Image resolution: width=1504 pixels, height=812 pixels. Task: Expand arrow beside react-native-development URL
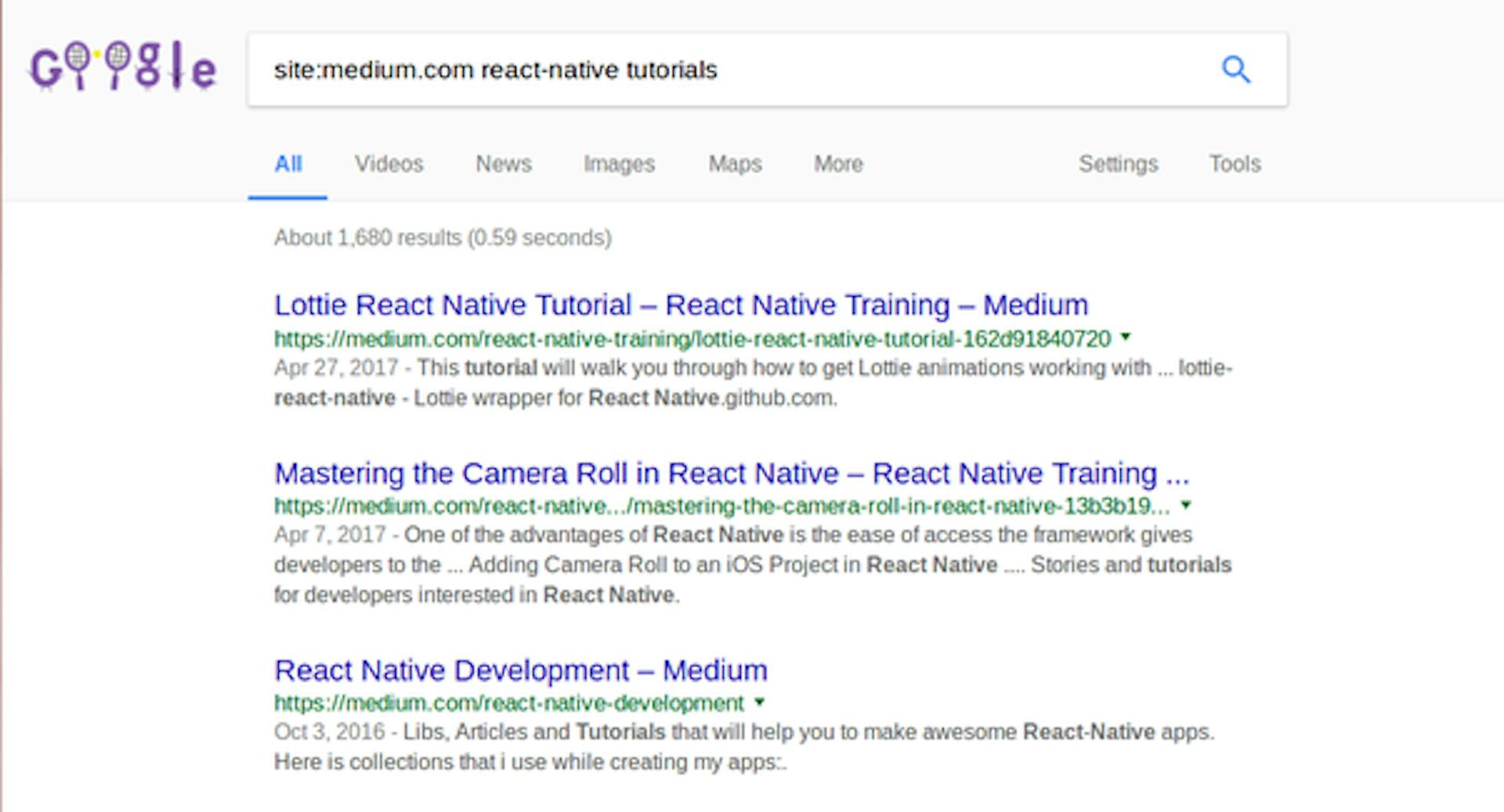pyautogui.click(x=759, y=702)
